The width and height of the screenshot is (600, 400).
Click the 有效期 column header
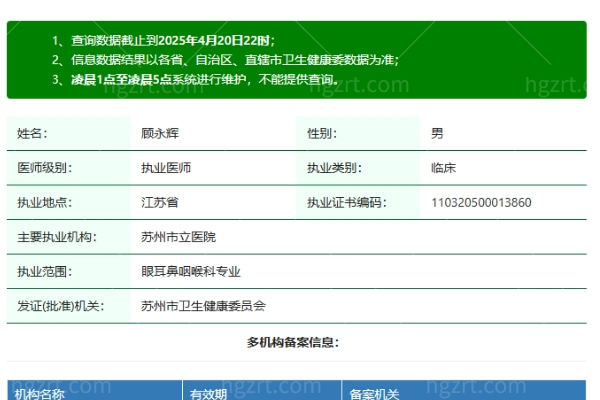209,394
